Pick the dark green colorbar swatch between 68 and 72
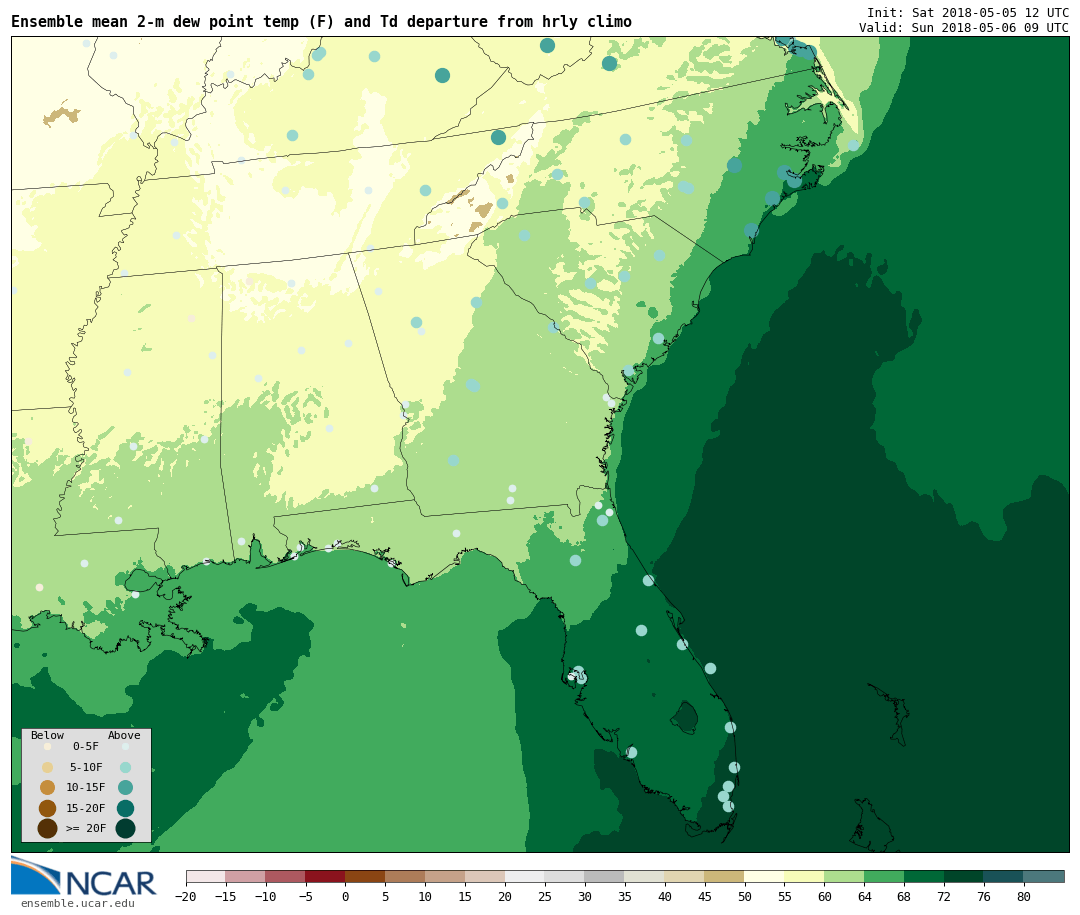The width and height of the screenshot is (1080, 915). point(924,877)
